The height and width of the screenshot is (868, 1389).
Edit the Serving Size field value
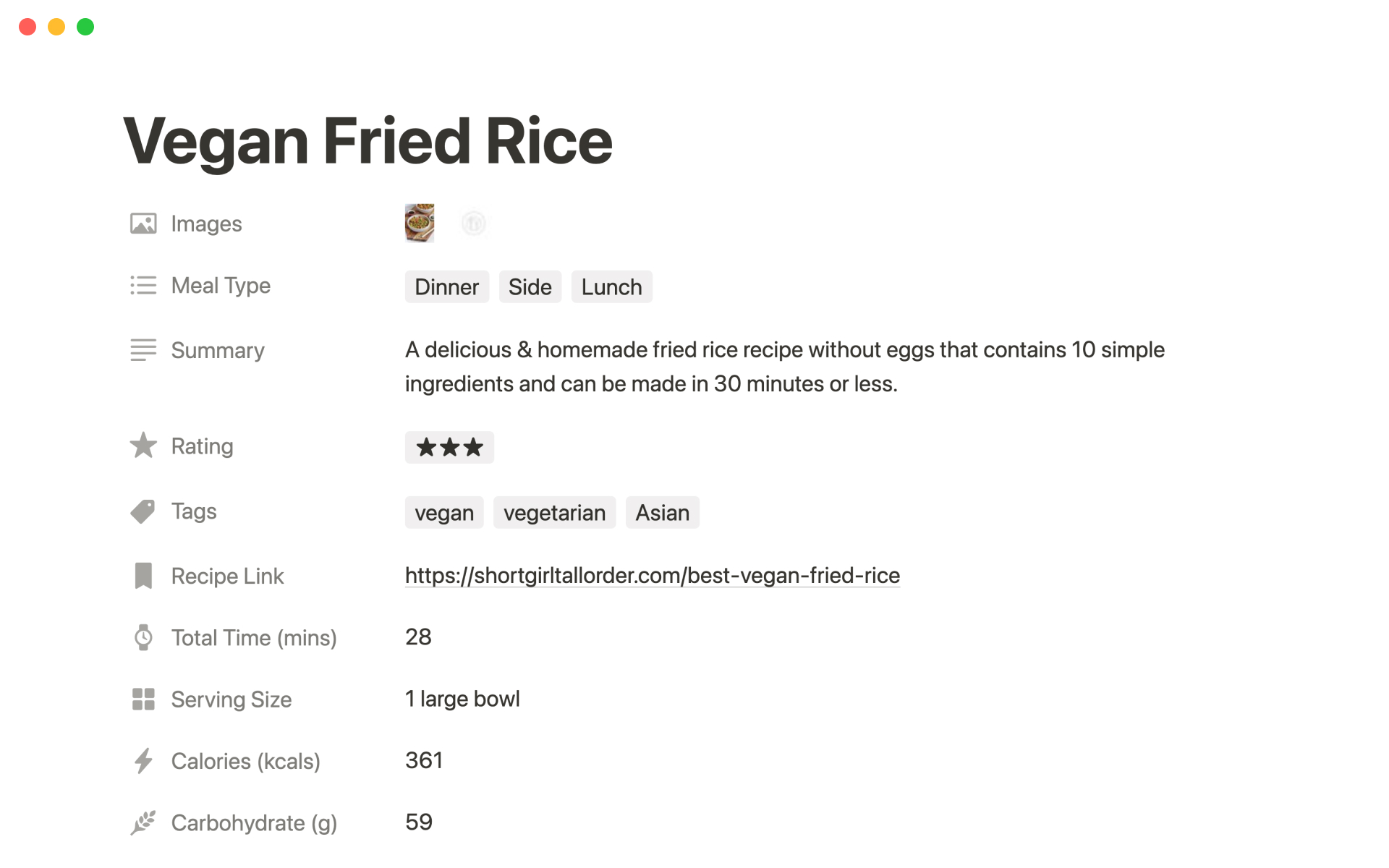[x=462, y=699]
